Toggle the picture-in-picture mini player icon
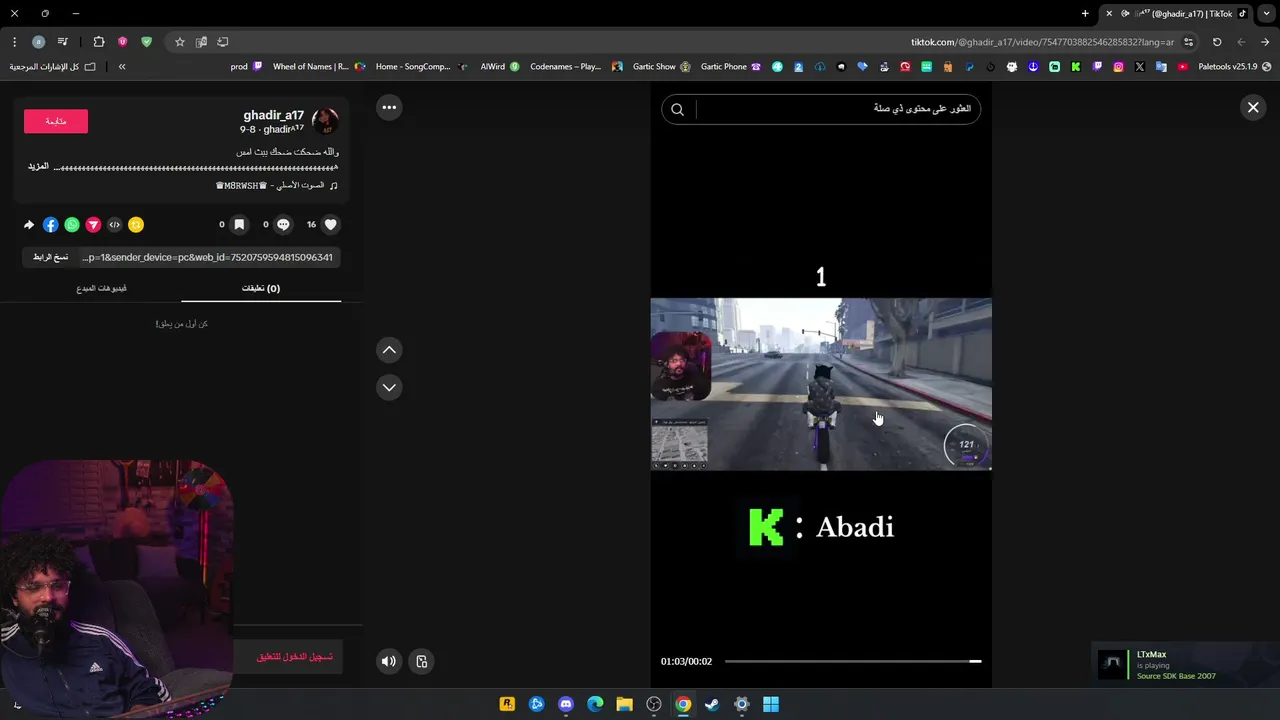The height and width of the screenshot is (720, 1280). [422, 661]
